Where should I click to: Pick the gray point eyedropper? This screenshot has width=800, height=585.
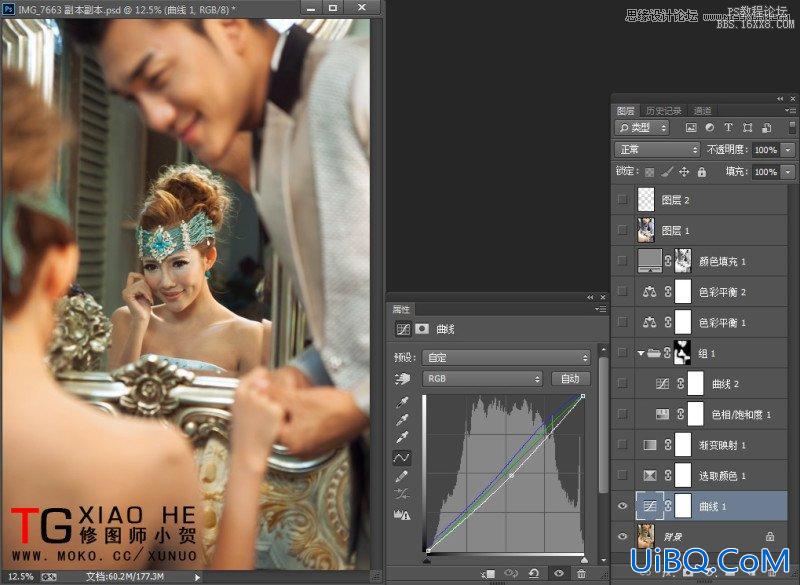tap(402, 420)
